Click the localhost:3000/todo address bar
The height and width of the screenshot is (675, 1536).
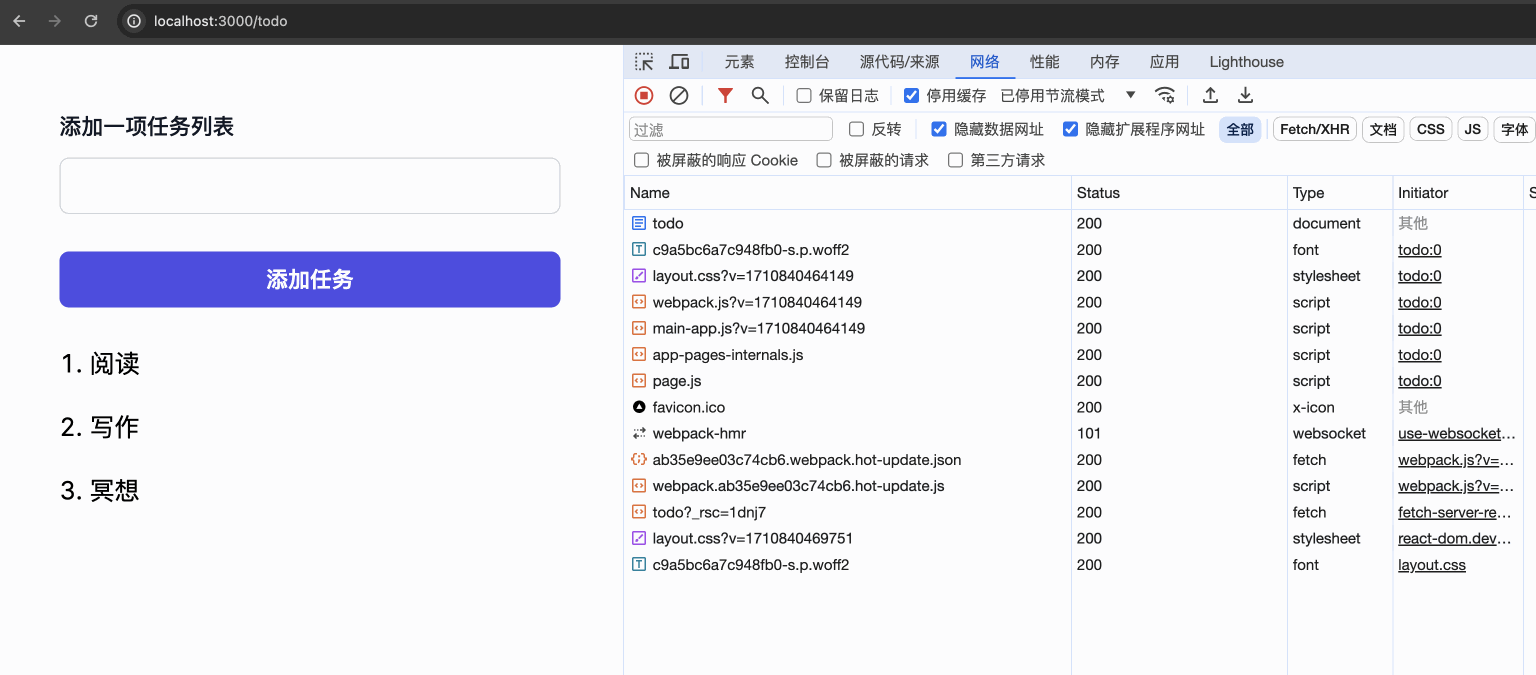click(x=220, y=21)
